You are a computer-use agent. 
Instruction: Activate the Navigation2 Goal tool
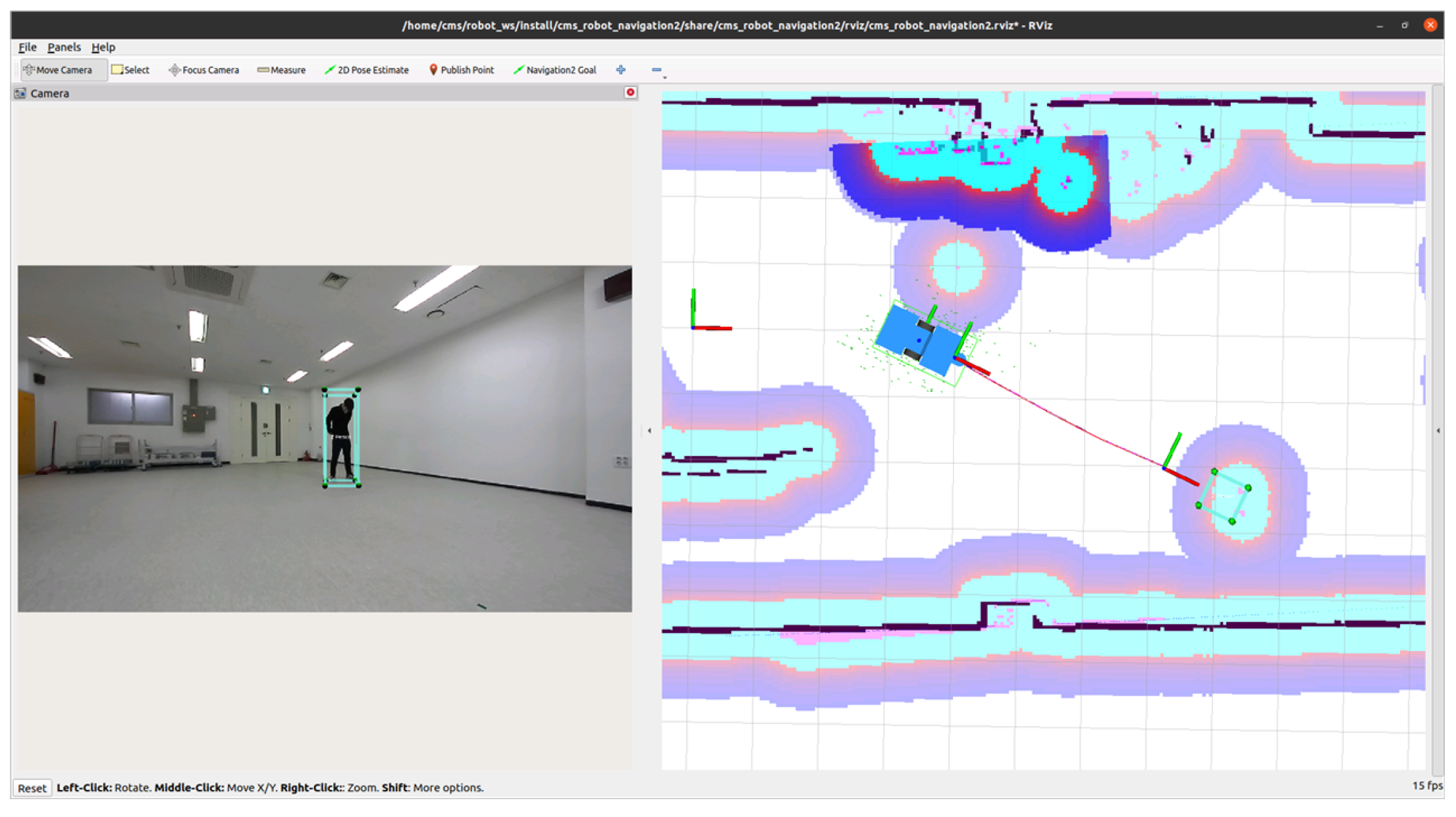click(554, 70)
